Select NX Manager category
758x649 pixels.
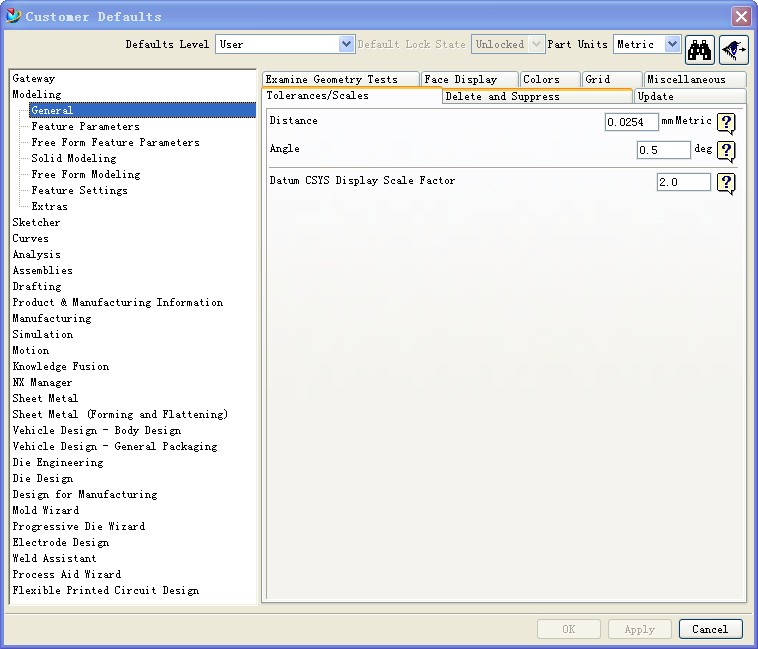click(43, 382)
